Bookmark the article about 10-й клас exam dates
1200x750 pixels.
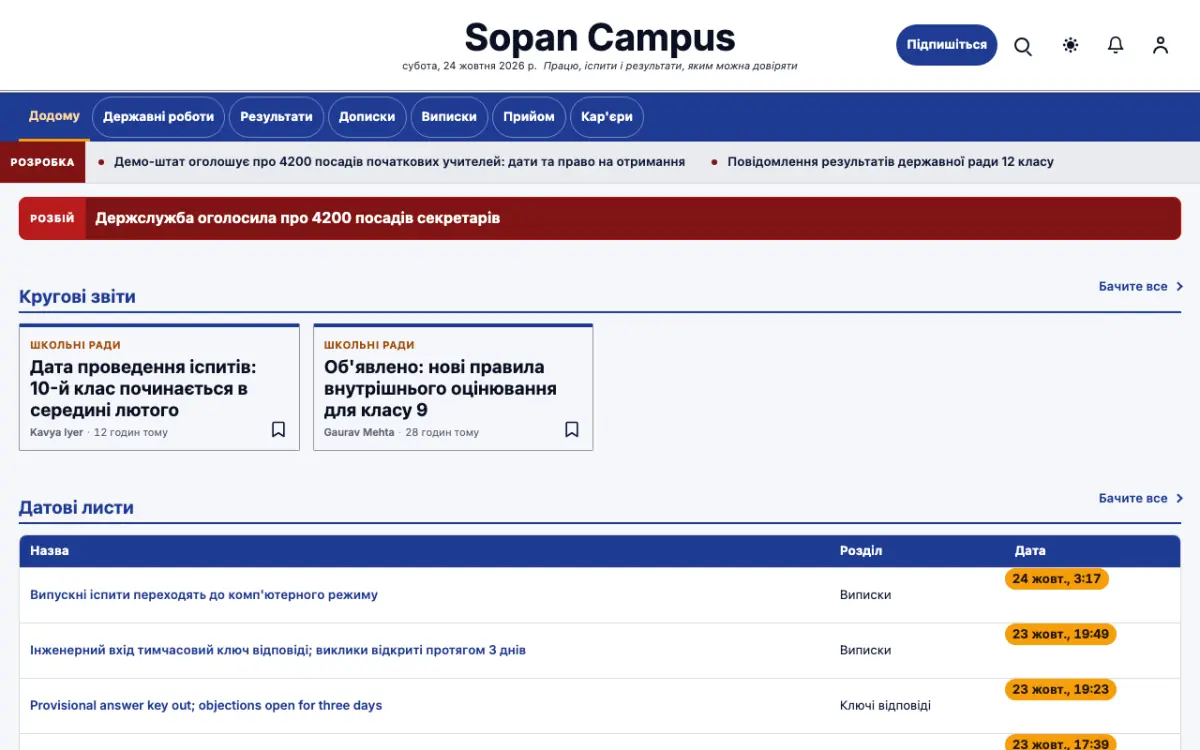pos(279,429)
